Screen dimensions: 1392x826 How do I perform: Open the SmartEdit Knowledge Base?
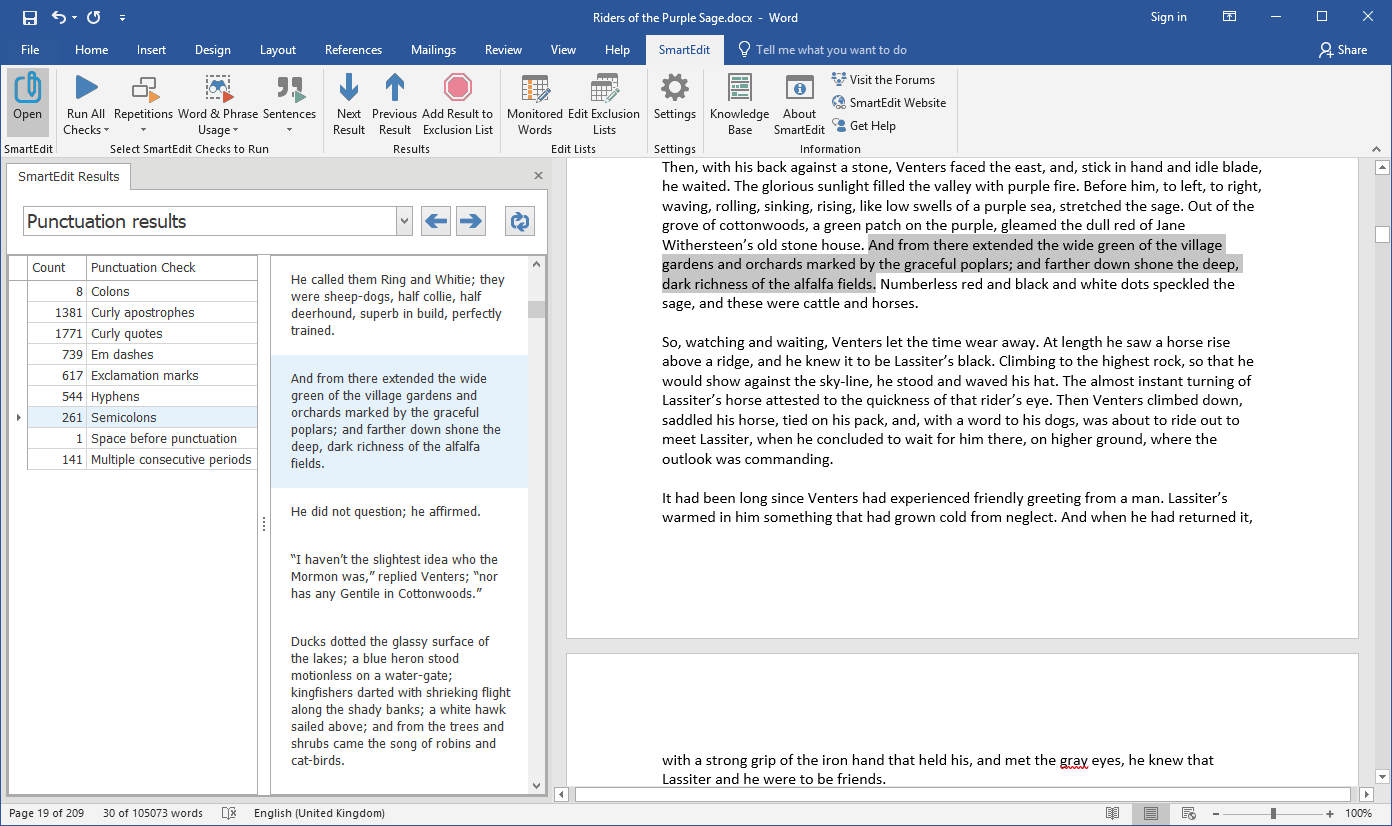(738, 104)
